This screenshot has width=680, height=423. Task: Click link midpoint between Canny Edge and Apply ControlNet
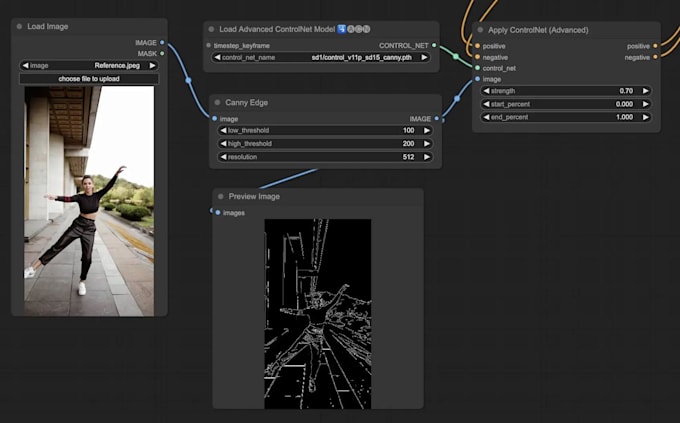[x=457, y=99]
